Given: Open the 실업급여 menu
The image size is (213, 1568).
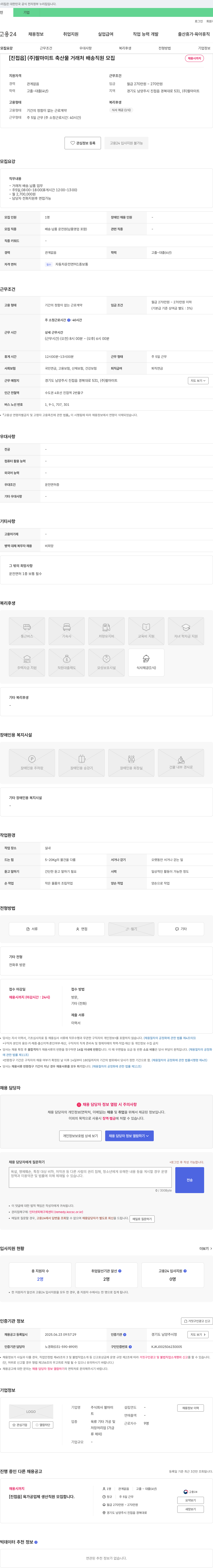Looking at the screenshot, I should [105, 35].
